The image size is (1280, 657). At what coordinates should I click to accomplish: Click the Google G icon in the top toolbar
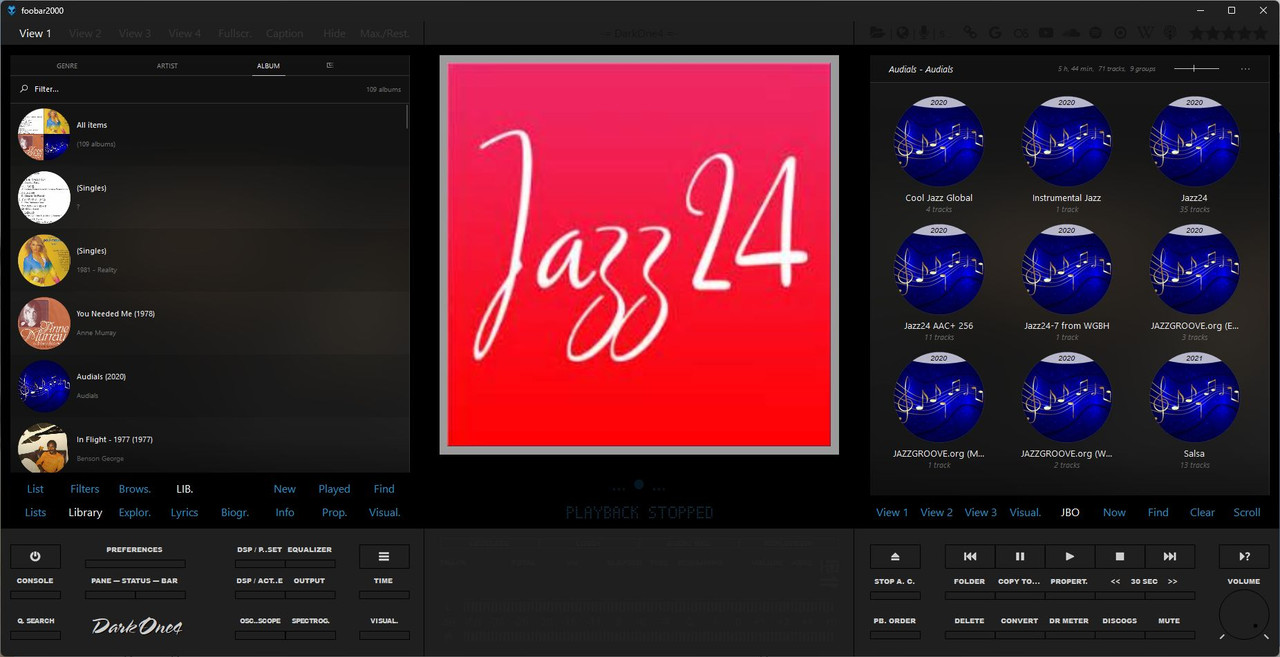click(995, 33)
